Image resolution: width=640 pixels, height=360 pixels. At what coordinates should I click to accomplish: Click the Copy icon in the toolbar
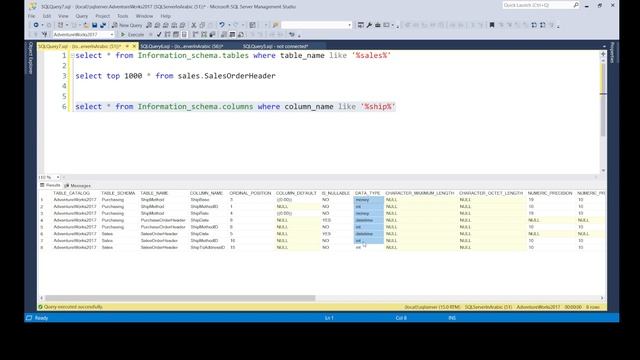pos(202,25)
